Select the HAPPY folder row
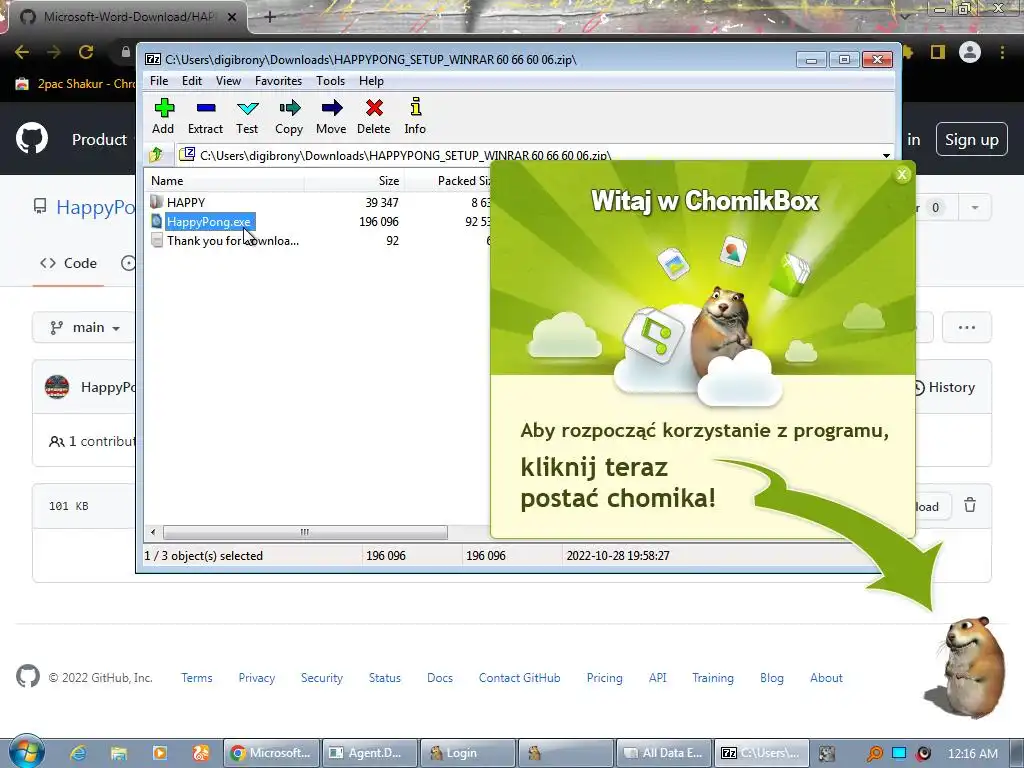 coord(186,202)
